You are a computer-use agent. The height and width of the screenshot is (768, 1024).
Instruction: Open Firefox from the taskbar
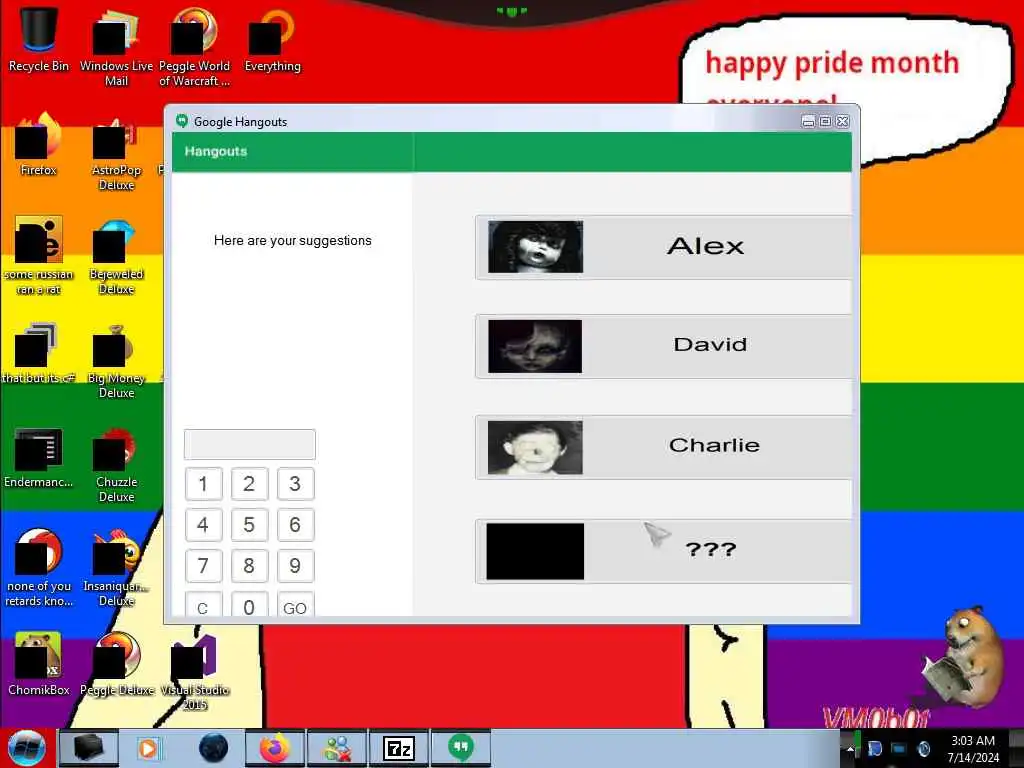click(275, 748)
